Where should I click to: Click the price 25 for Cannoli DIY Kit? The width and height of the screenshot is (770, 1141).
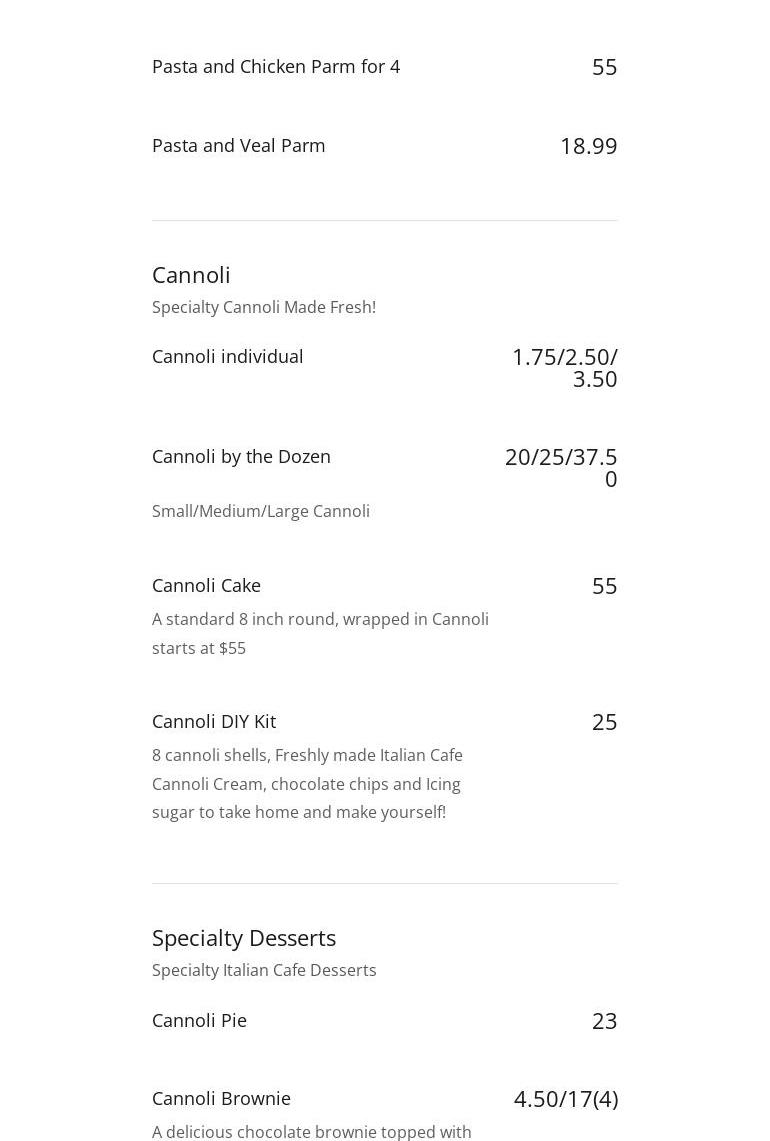pyautogui.click(x=604, y=722)
